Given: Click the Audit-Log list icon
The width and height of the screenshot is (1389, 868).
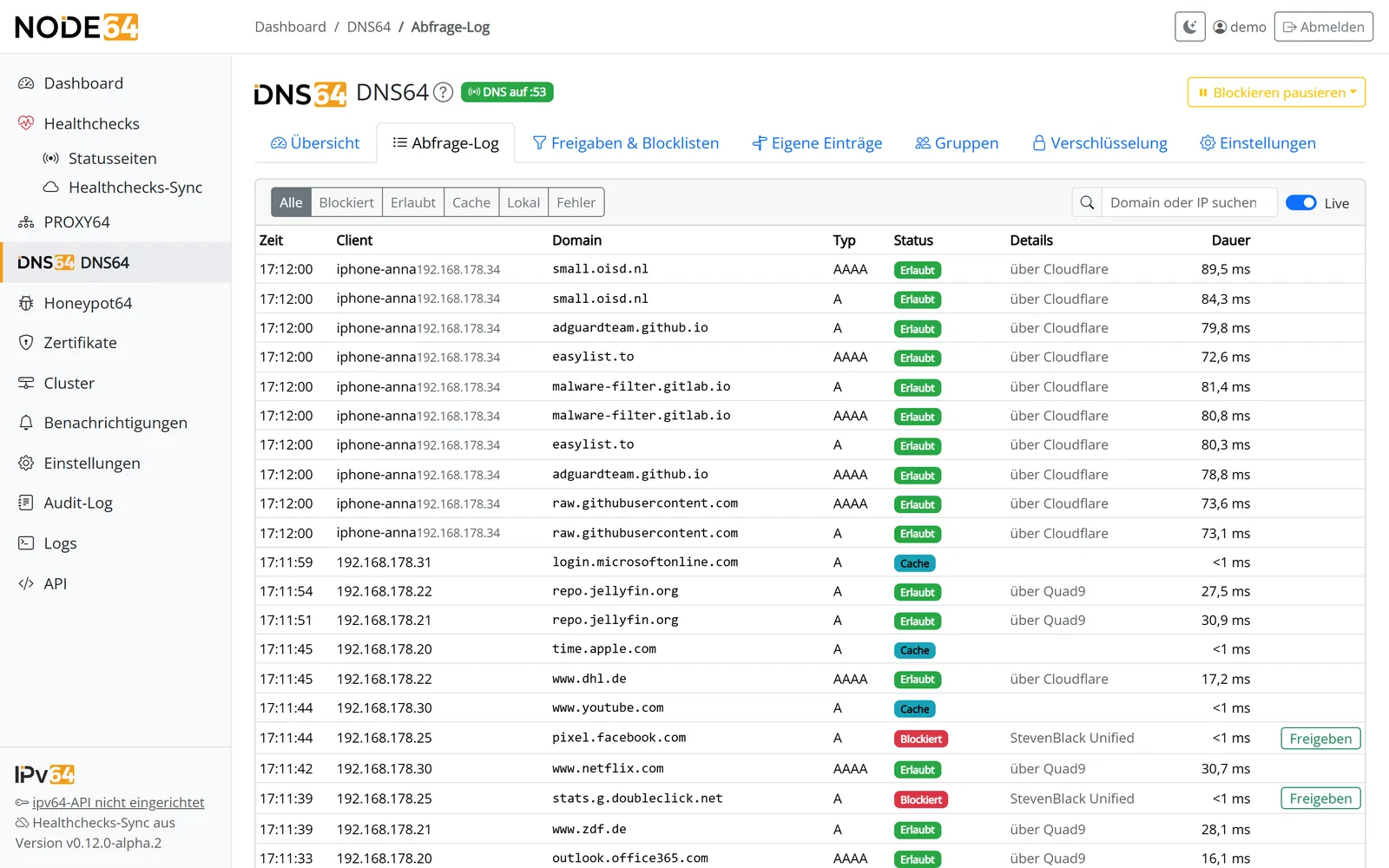Looking at the screenshot, I should tap(26, 503).
